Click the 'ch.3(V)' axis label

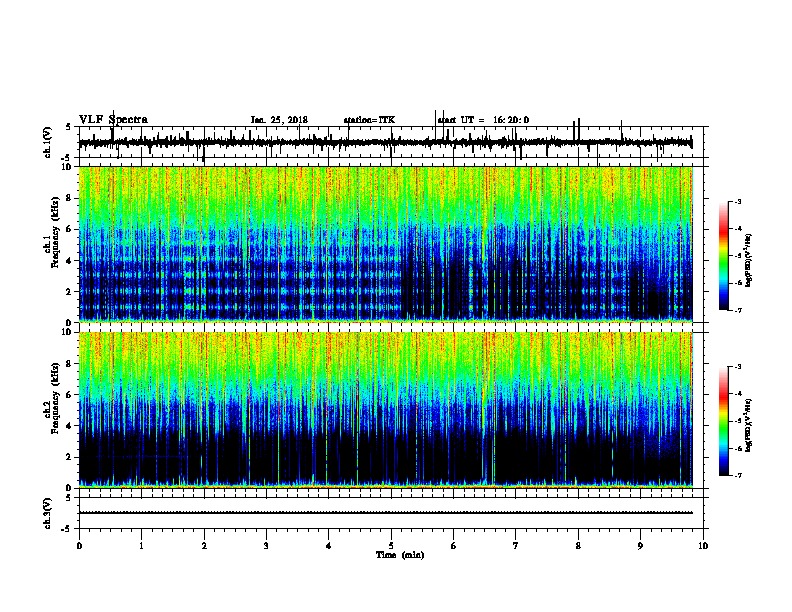click(x=48, y=513)
